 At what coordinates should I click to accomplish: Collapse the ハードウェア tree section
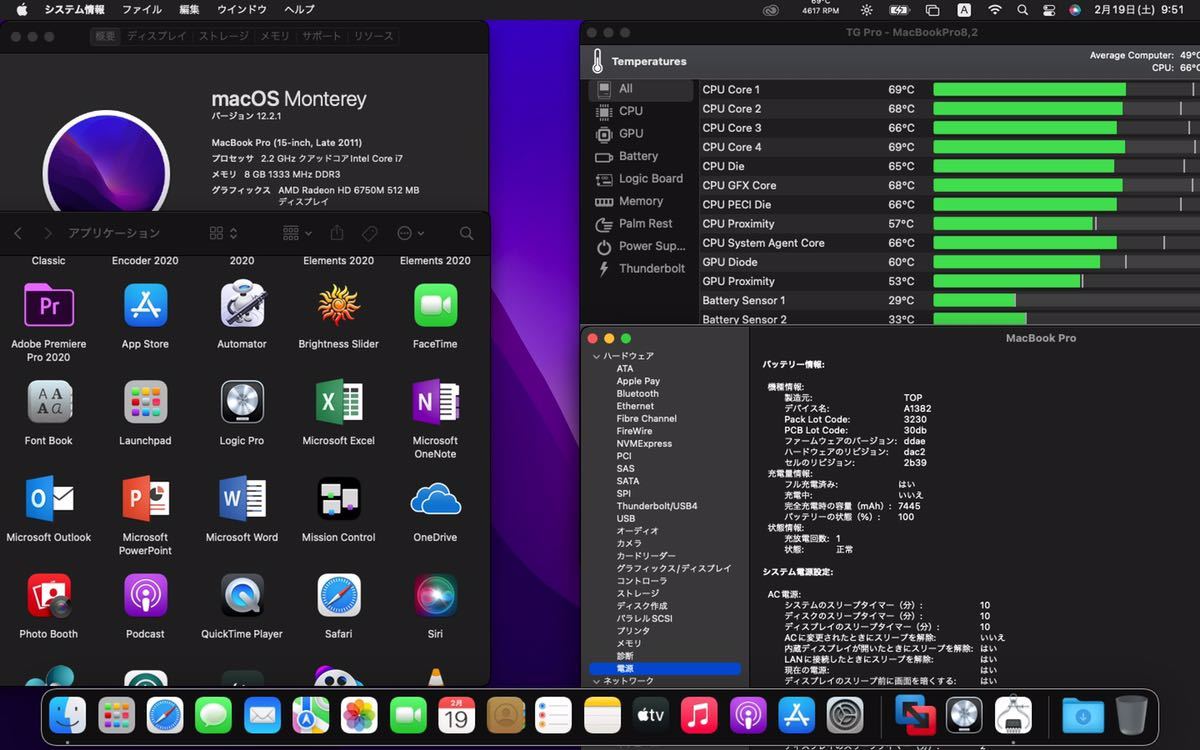[x=597, y=356]
